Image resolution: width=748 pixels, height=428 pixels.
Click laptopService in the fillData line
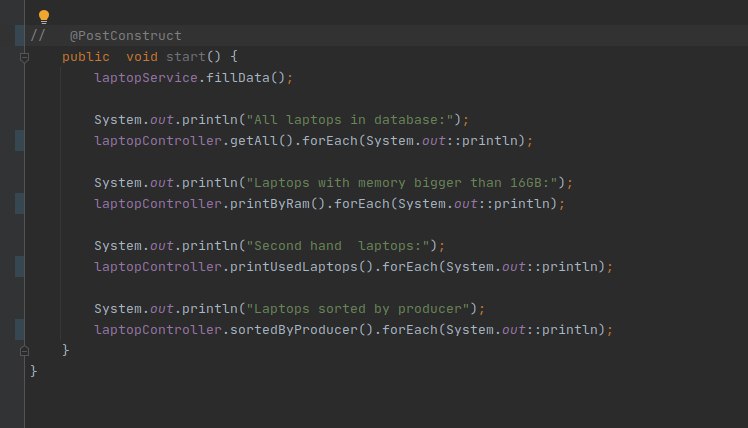(x=145, y=78)
